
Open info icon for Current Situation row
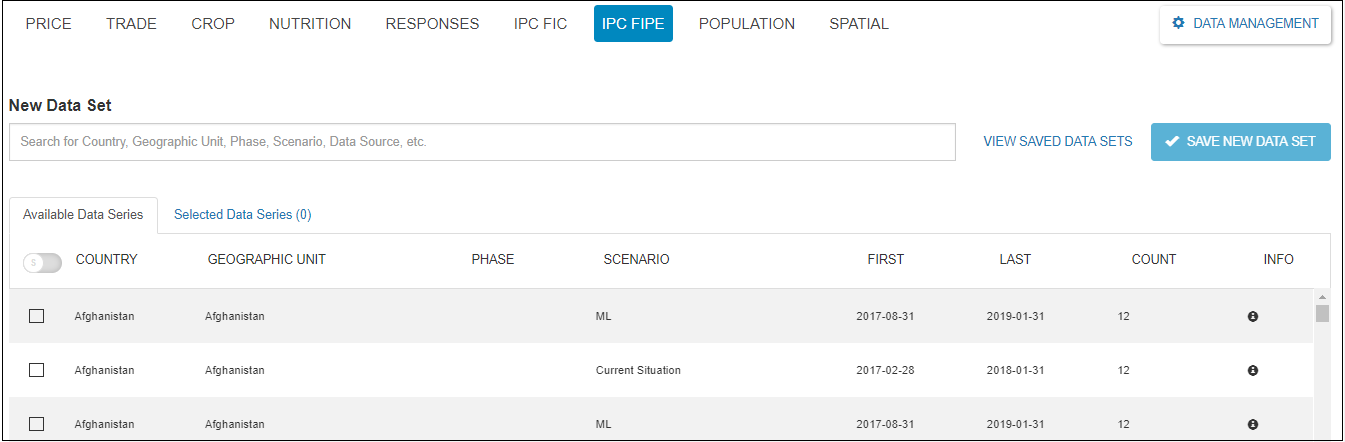tap(1252, 370)
